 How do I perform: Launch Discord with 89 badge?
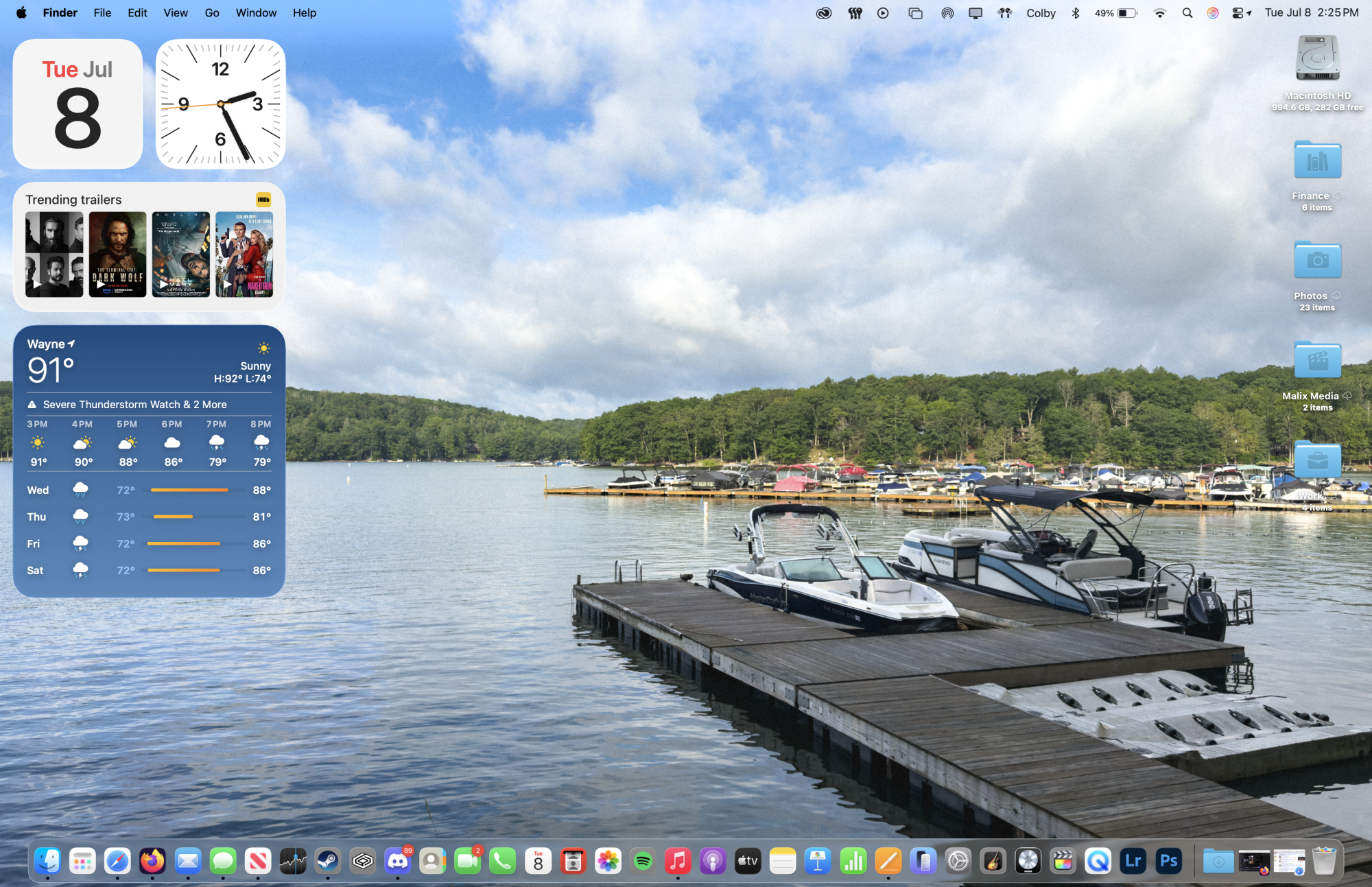398,861
